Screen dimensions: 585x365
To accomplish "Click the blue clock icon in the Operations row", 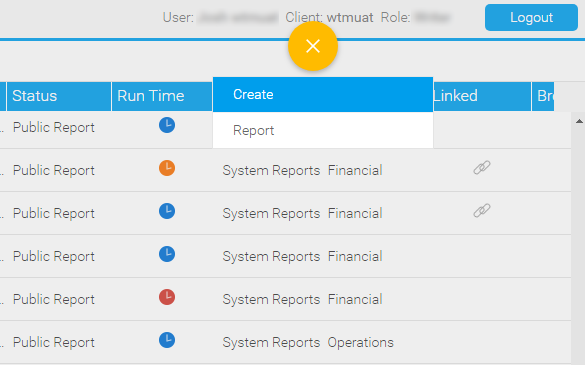I will (x=167, y=340).
